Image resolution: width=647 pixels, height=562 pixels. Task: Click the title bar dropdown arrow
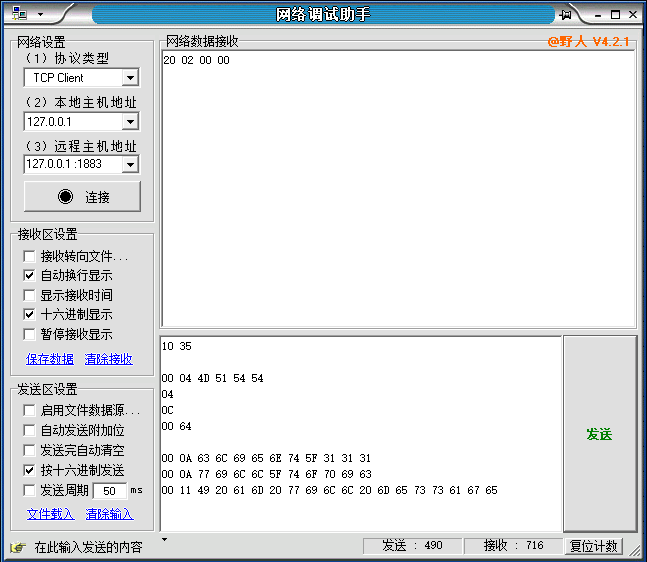(40, 14)
